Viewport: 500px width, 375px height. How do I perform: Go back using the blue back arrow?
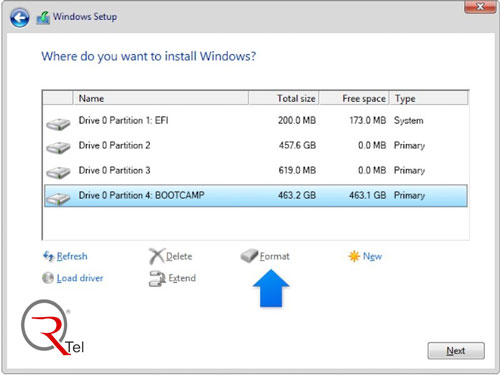coord(19,17)
